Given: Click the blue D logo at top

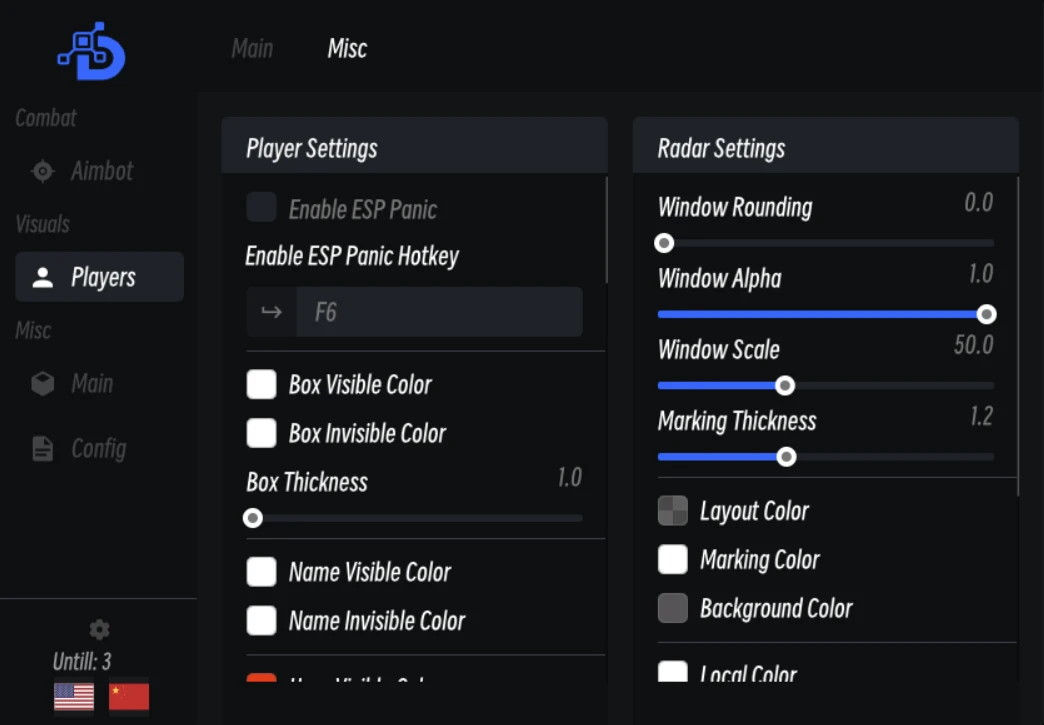Looking at the screenshot, I should click(x=91, y=51).
